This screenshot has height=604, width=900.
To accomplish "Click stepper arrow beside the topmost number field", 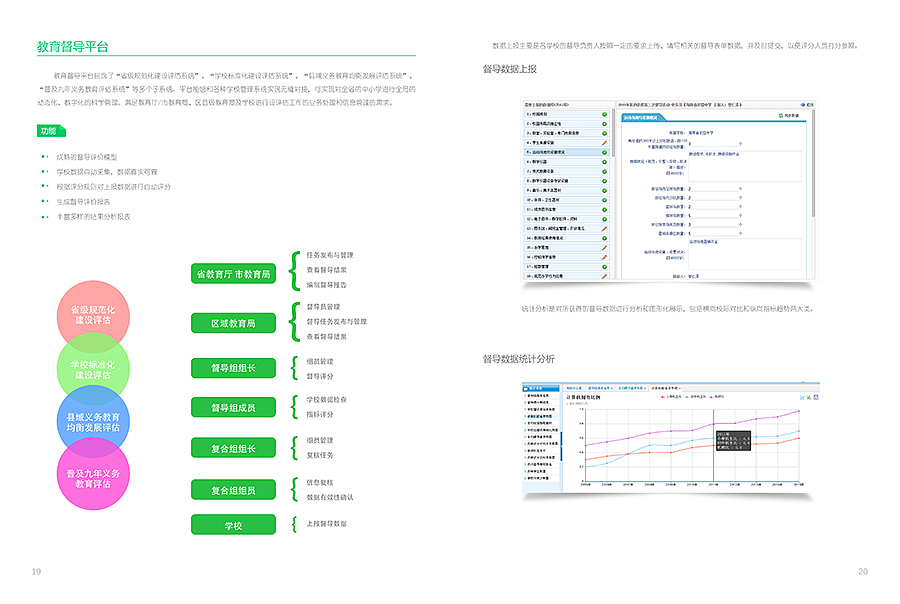I will 740,144.
